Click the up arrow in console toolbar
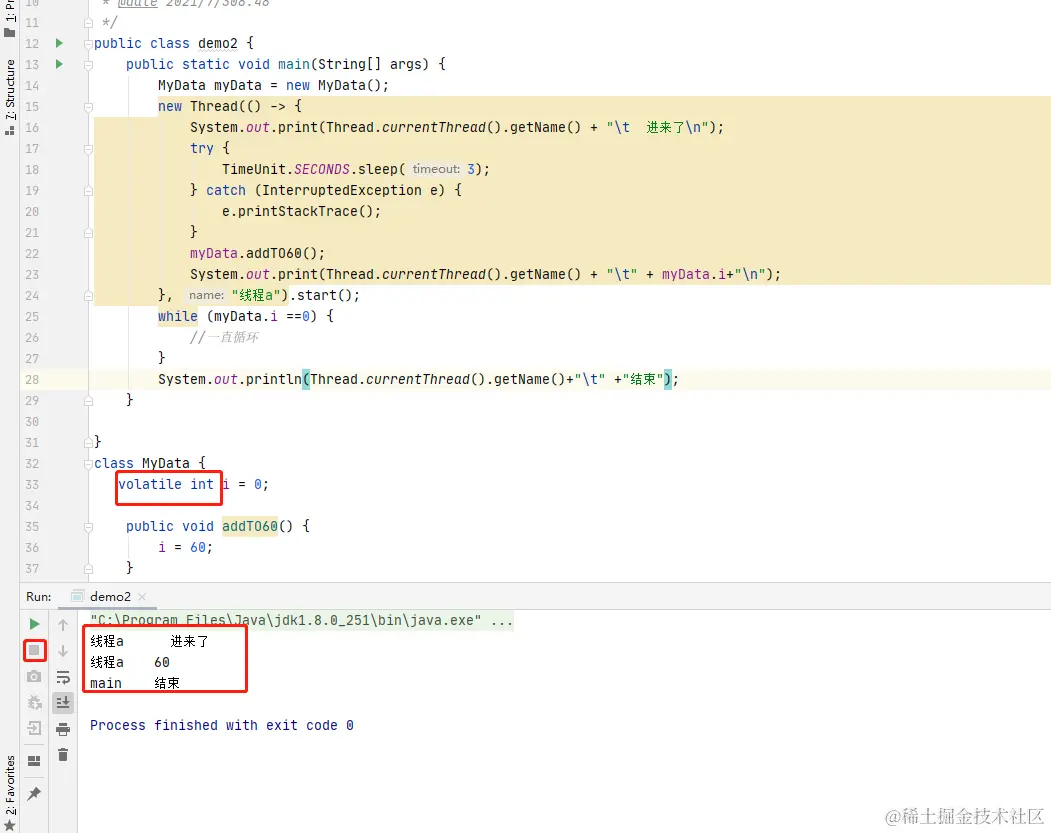Viewport: 1051px width, 833px height. click(63, 625)
